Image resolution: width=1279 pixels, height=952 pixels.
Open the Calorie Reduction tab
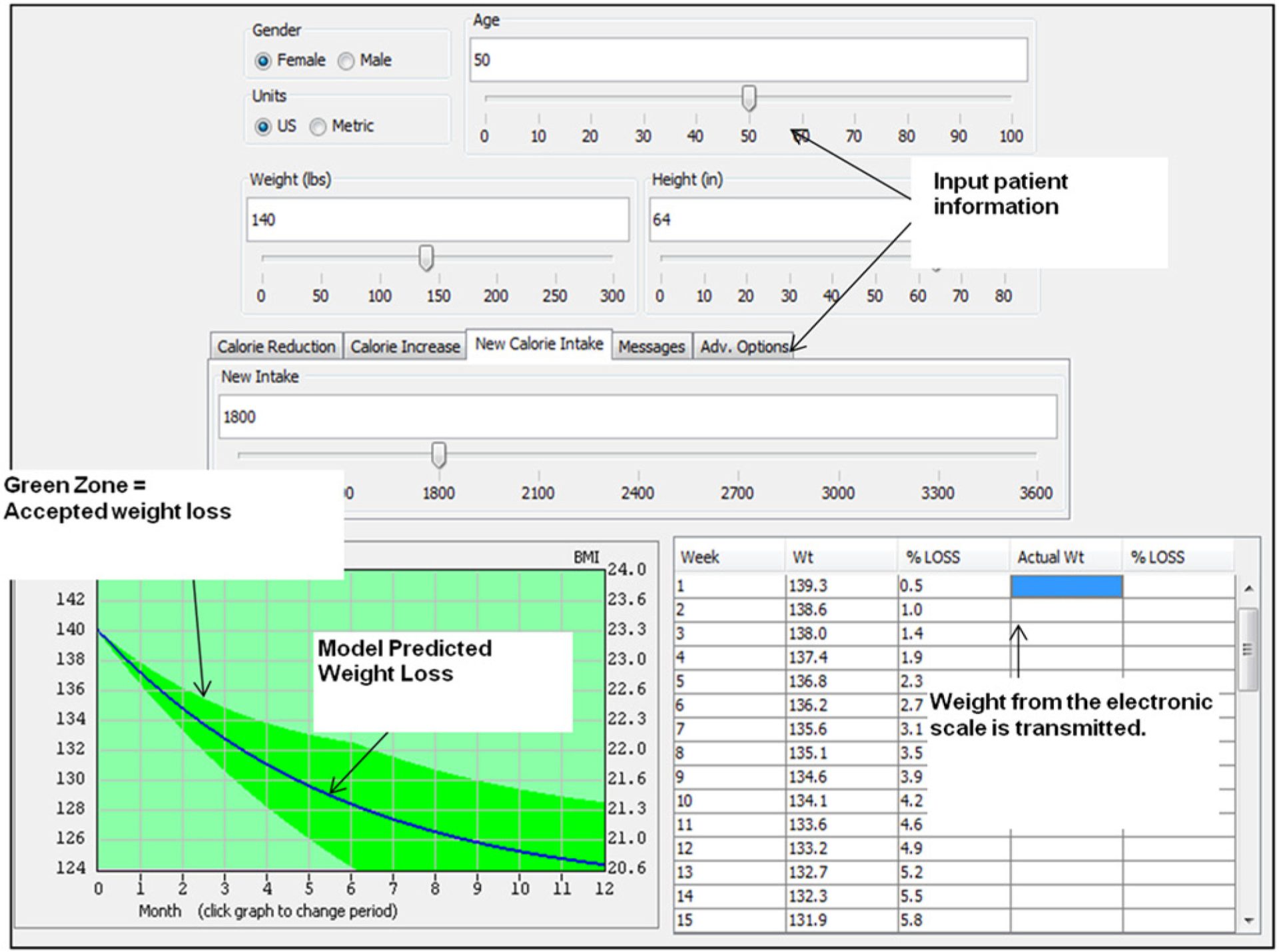point(276,347)
